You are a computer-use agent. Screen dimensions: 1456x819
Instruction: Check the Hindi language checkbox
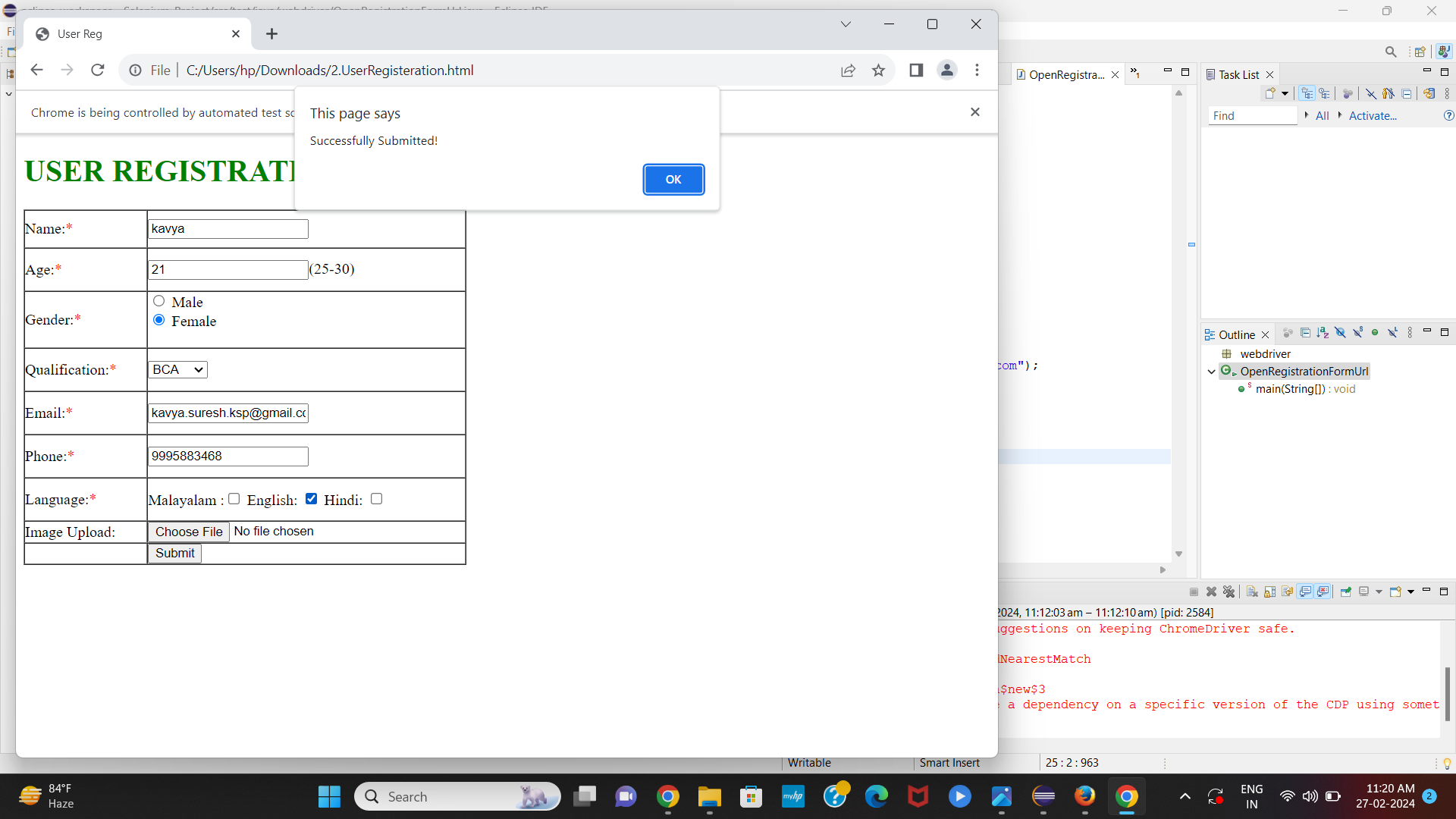click(x=376, y=499)
